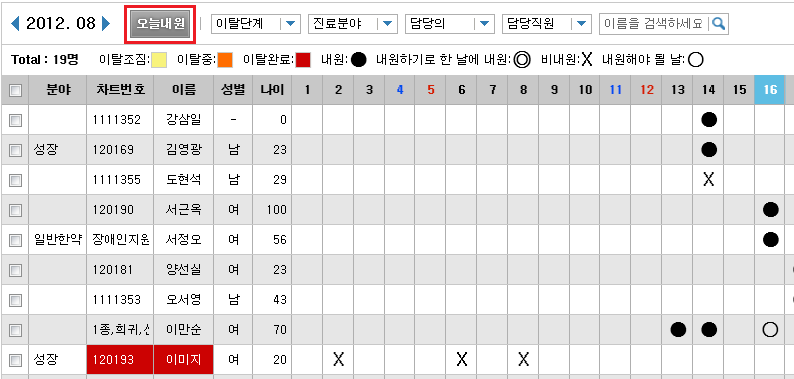Check the box for 이미지's row
Image resolution: width=794 pixels, height=379 pixels.
tap(16, 360)
